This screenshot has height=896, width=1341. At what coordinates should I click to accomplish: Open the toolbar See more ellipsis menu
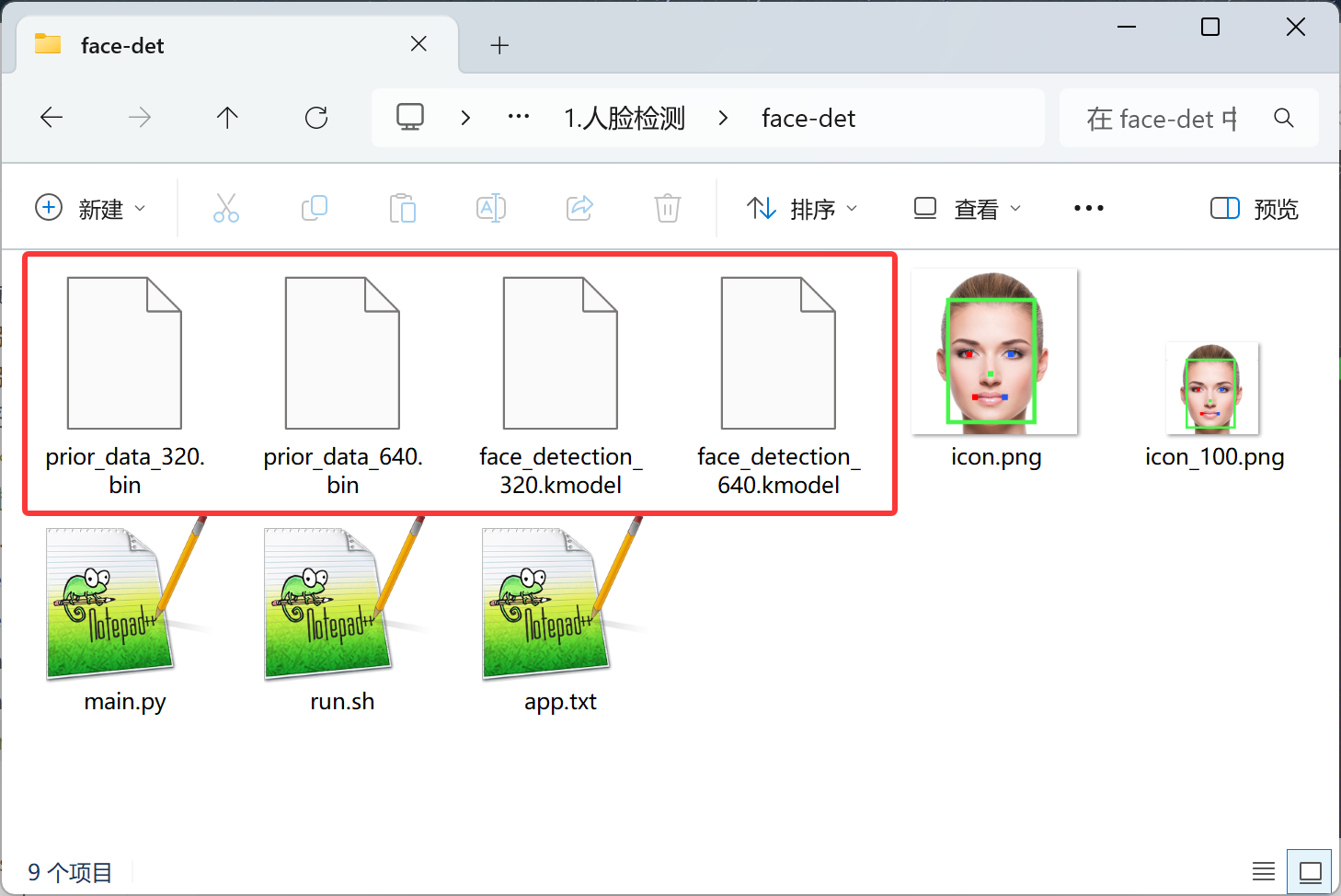coord(1089,208)
